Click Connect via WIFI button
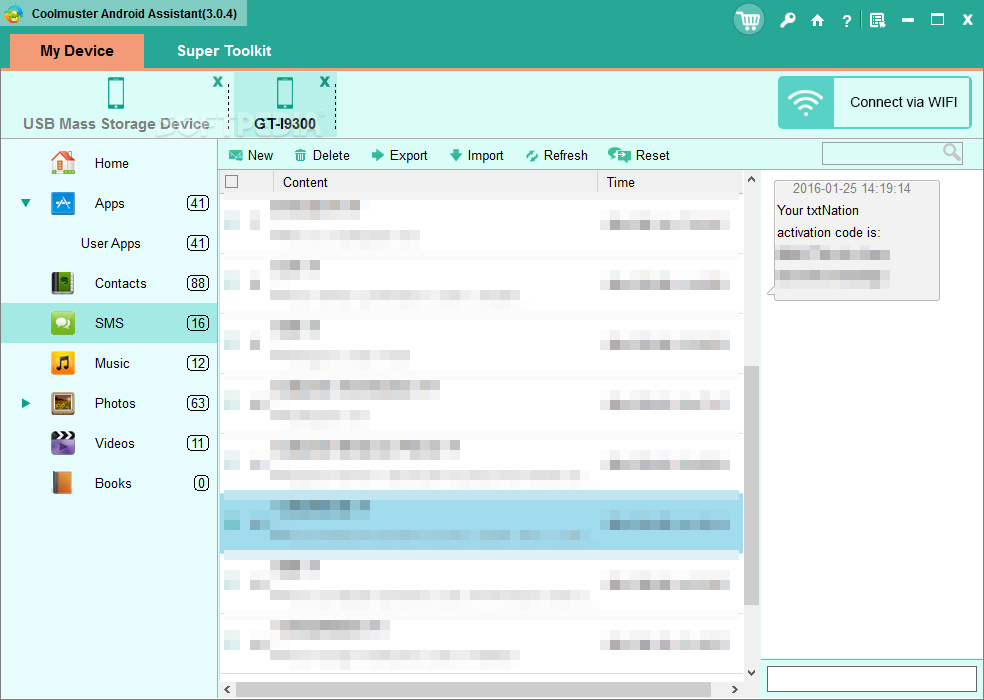 point(874,102)
